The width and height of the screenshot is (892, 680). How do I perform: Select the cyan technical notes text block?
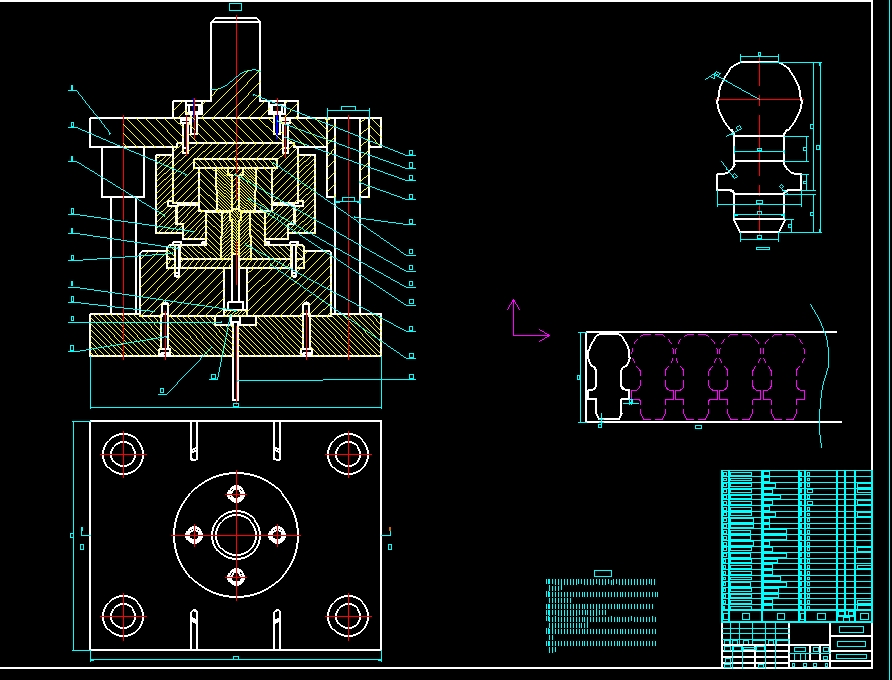[x=602, y=615]
